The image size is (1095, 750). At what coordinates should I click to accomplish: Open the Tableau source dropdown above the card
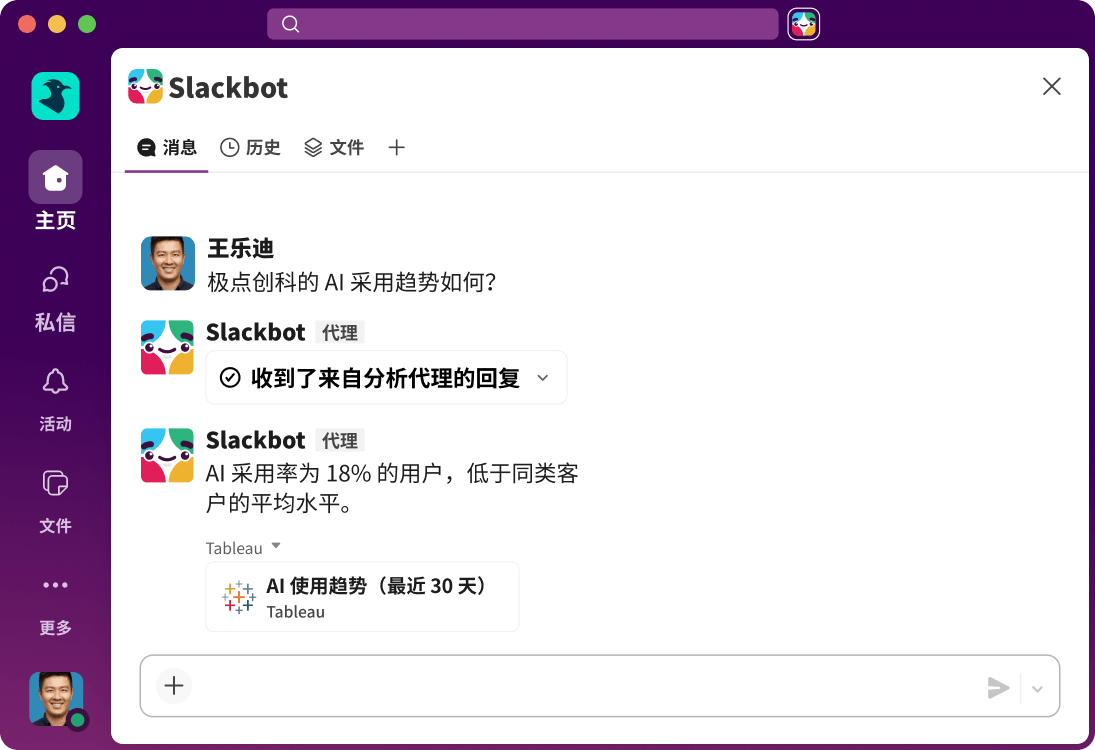242,547
